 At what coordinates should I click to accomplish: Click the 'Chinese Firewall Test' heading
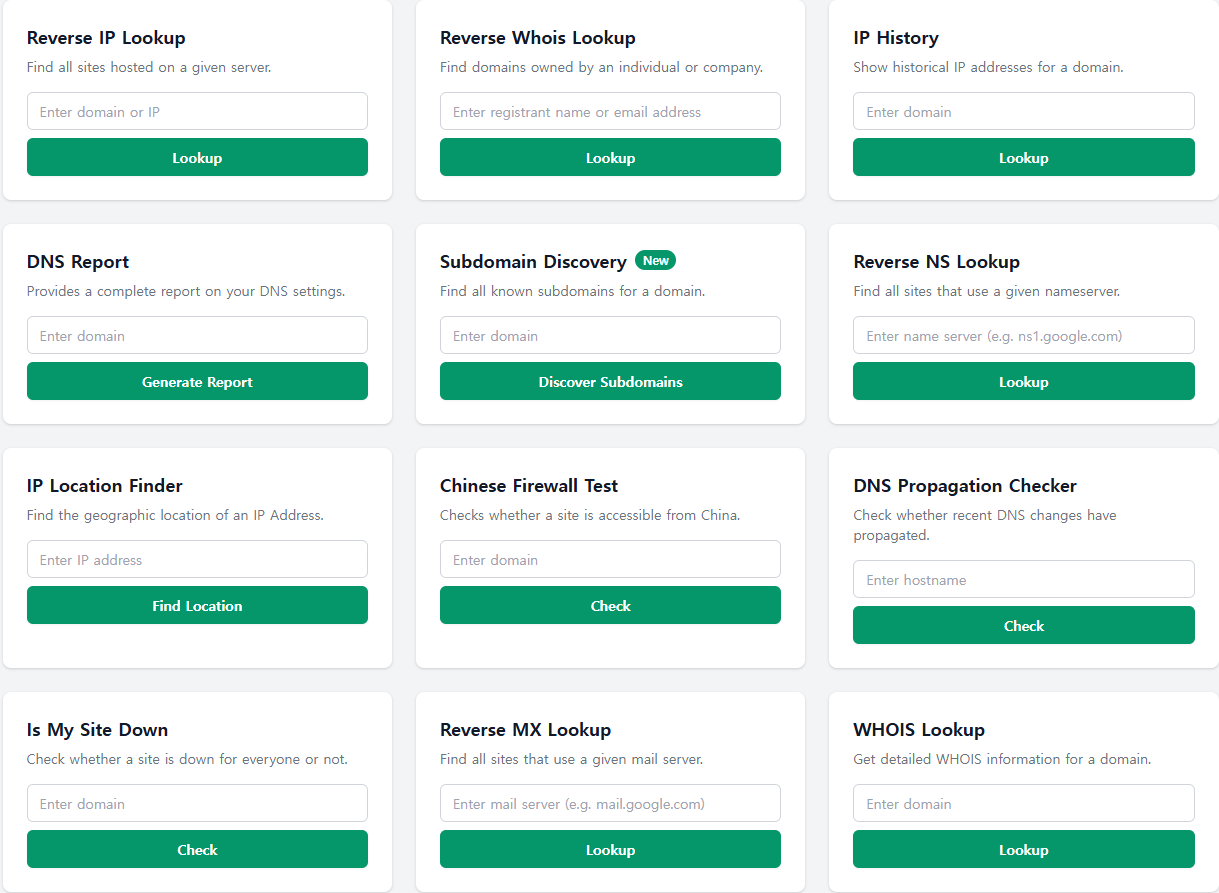(x=529, y=486)
